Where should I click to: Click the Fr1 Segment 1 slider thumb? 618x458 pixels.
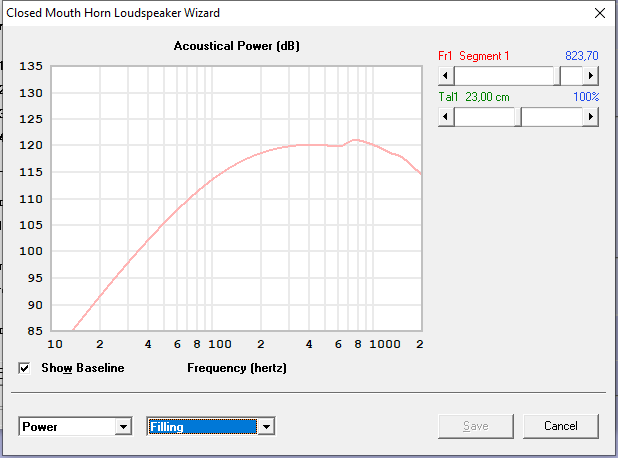[x=557, y=75]
